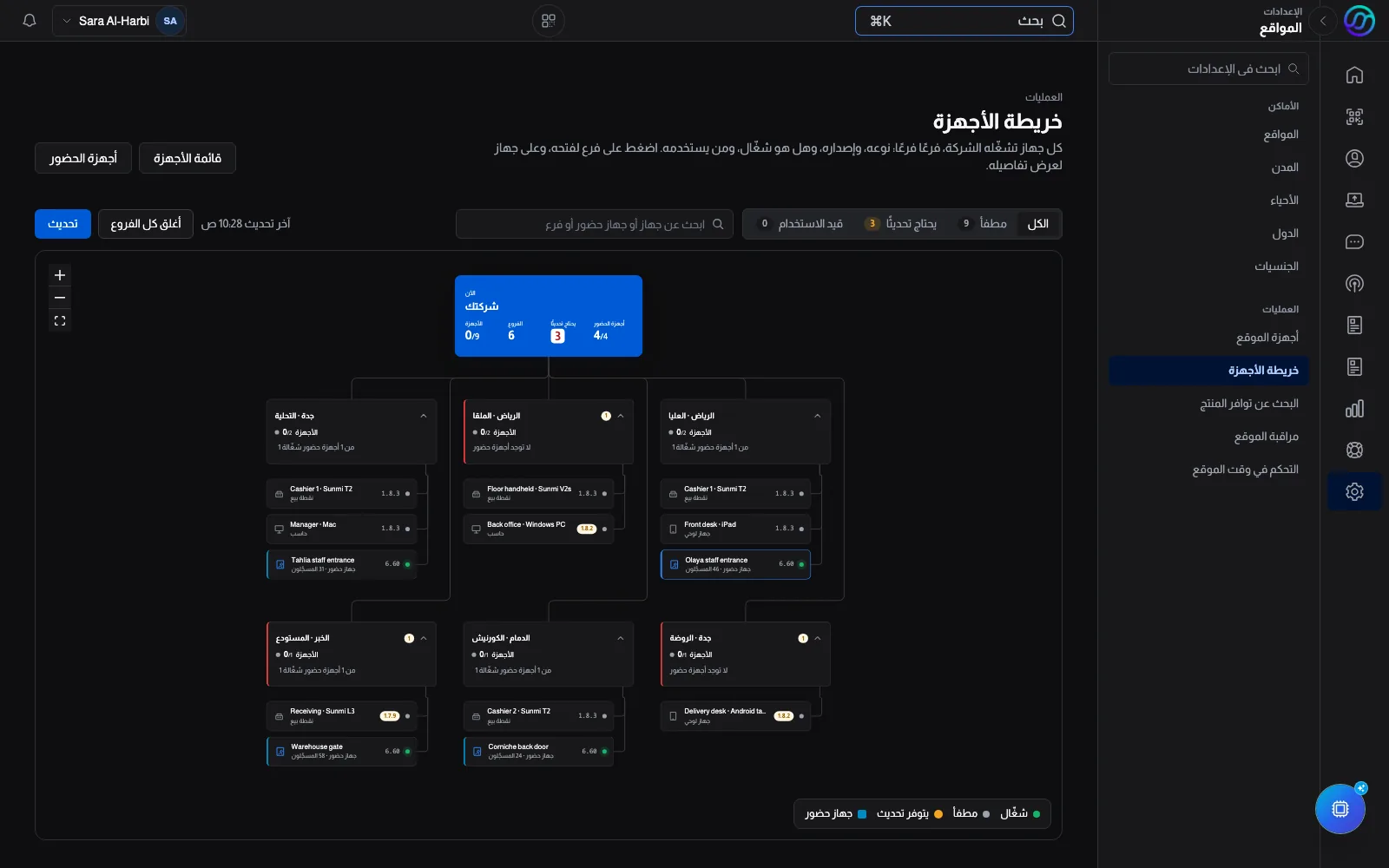Open the QR scanner icon in the rail
This screenshot has width=1389, height=868.
1354,117
